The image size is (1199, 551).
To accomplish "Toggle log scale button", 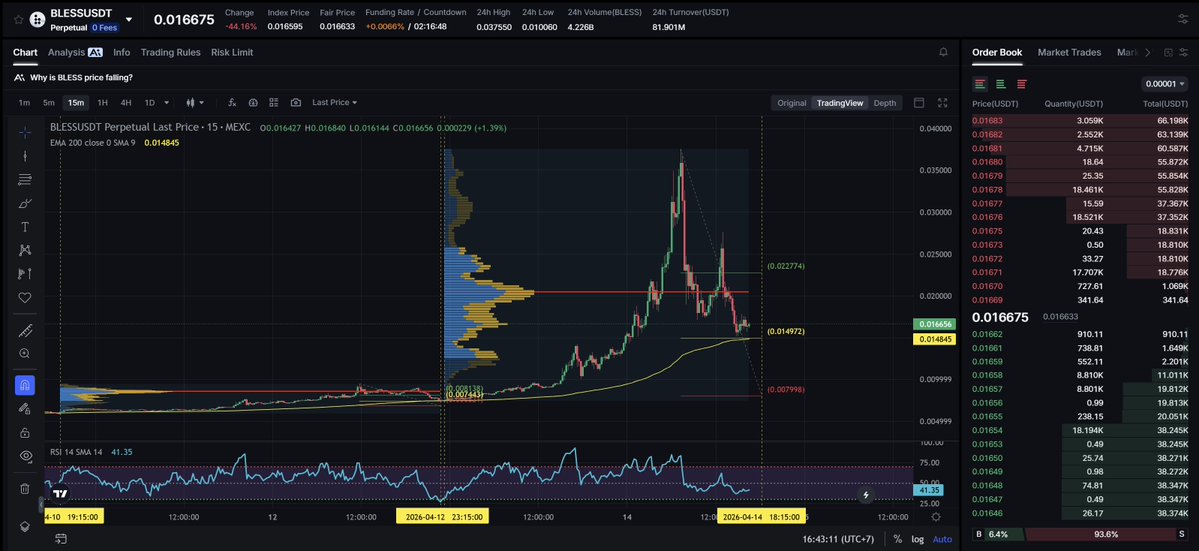I will 918,539.
